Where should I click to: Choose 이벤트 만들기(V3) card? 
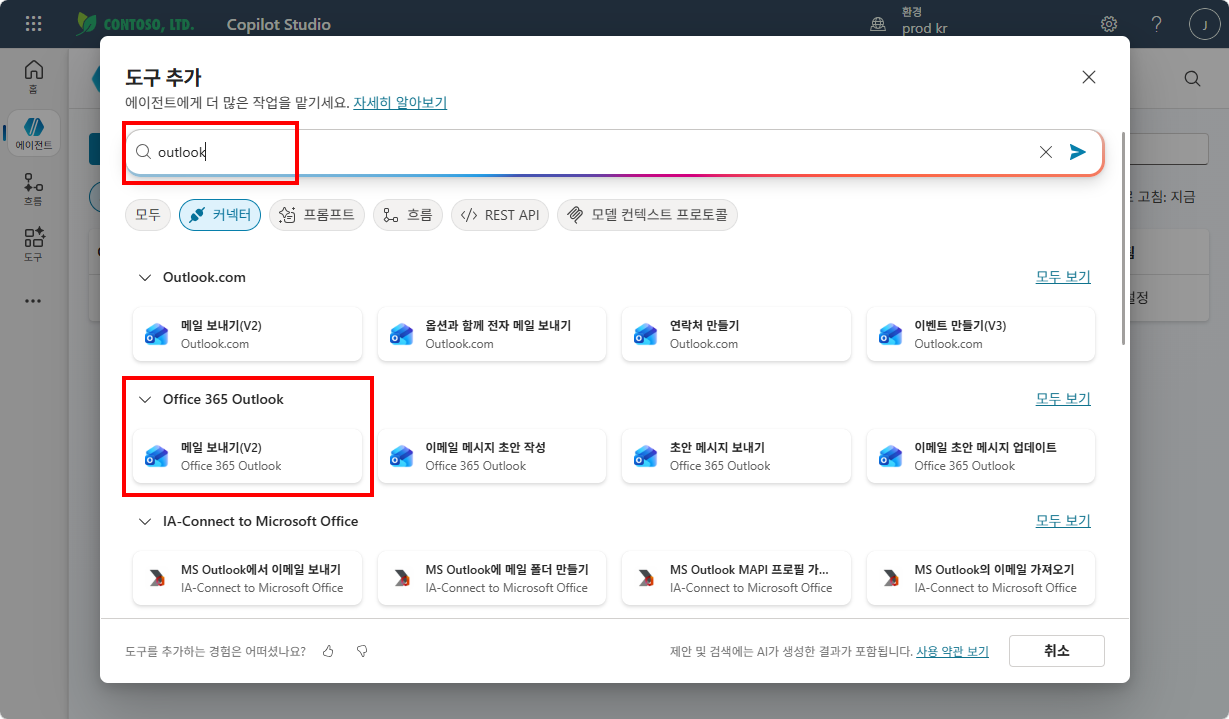(x=981, y=334)
